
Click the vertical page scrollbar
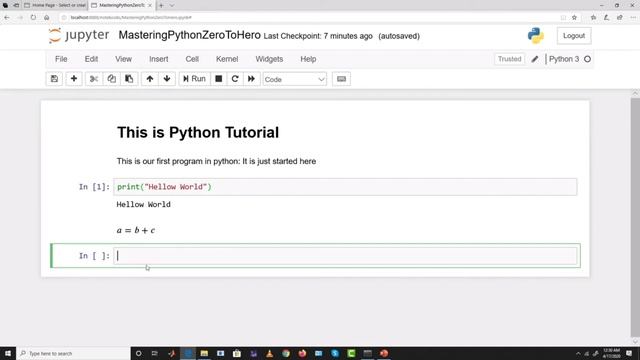click(635, 218)
